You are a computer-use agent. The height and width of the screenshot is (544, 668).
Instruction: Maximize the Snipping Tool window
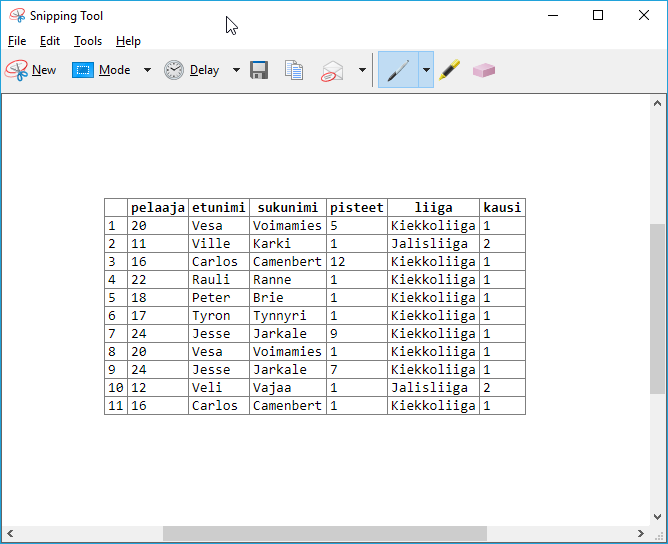598,15
